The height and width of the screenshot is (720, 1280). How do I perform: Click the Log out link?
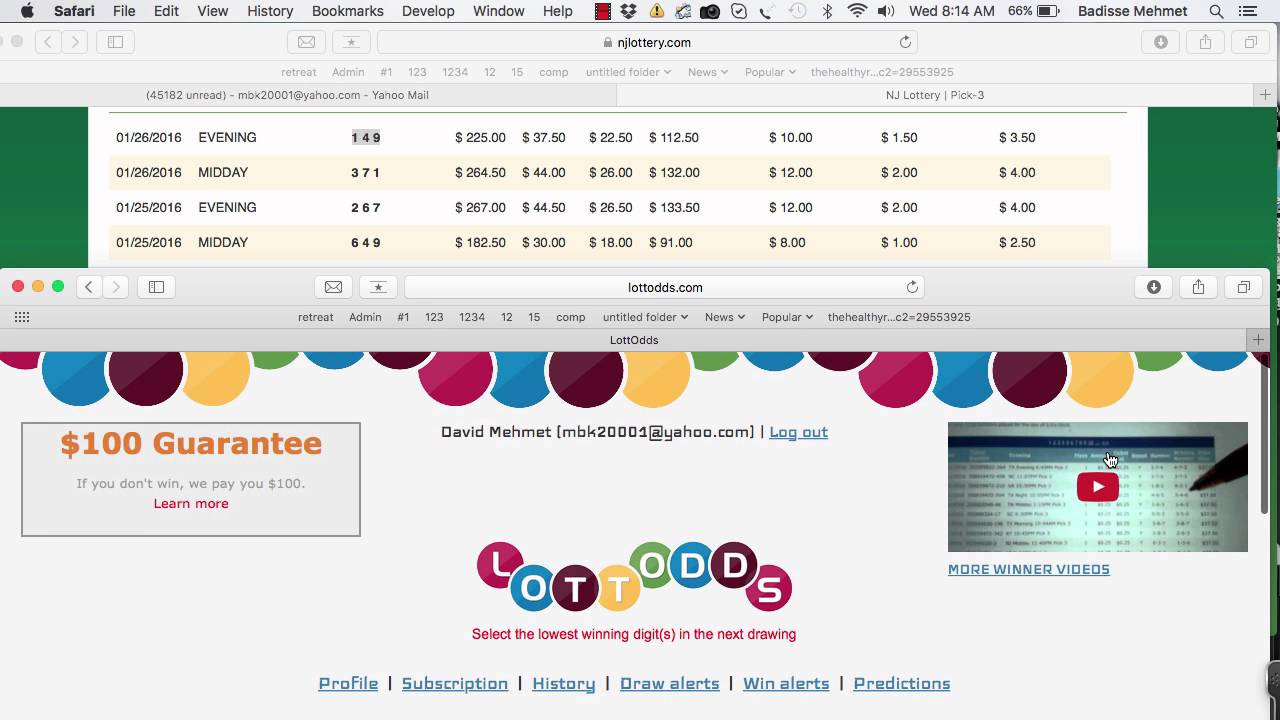pyautogui.click(x=798, y=432)
